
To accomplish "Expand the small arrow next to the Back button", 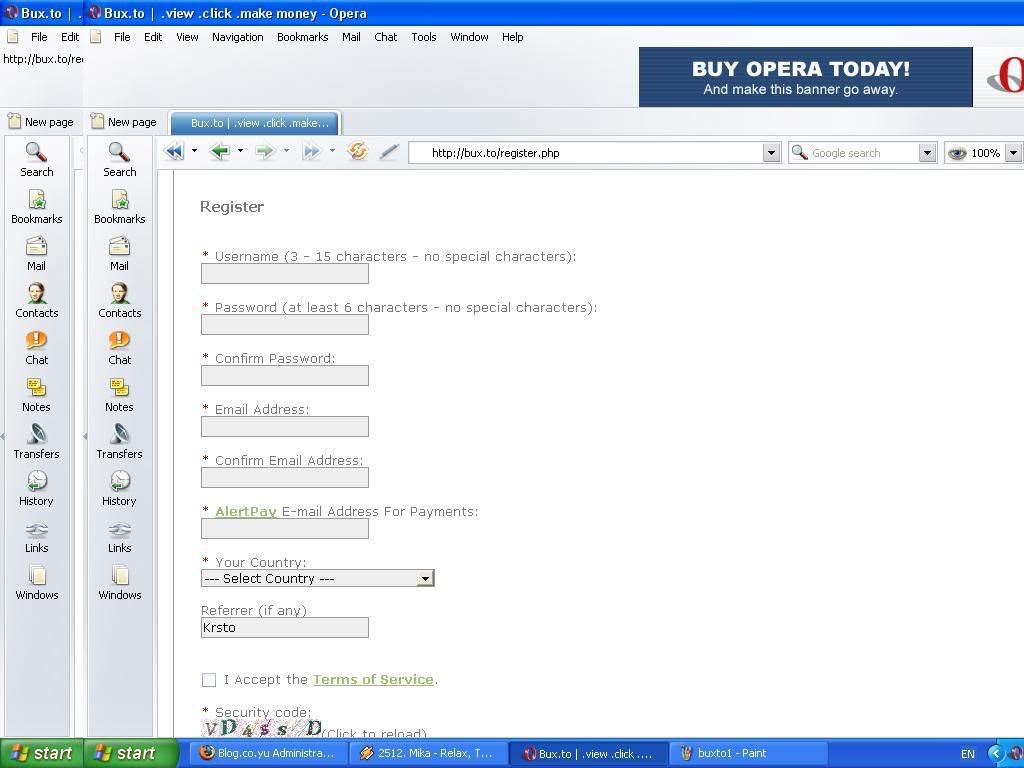I will pos(240,151).
